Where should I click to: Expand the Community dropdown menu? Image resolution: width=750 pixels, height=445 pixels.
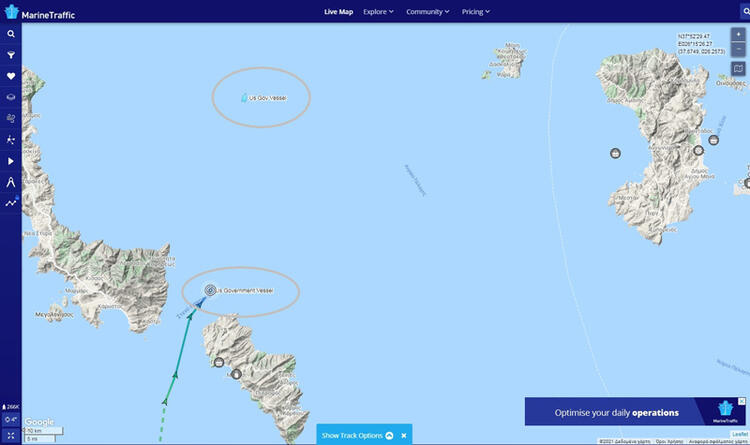(428, 11)
